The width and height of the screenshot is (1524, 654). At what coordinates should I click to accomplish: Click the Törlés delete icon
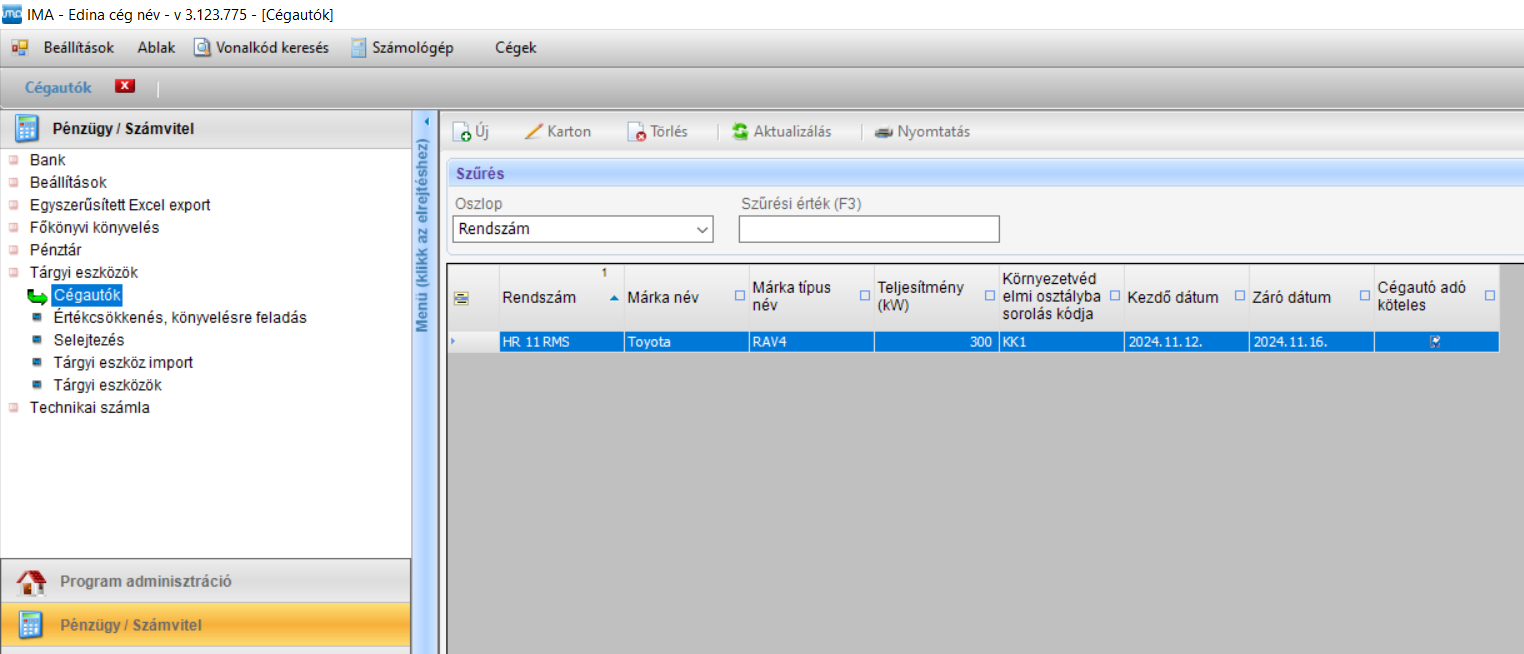point(636,132)
